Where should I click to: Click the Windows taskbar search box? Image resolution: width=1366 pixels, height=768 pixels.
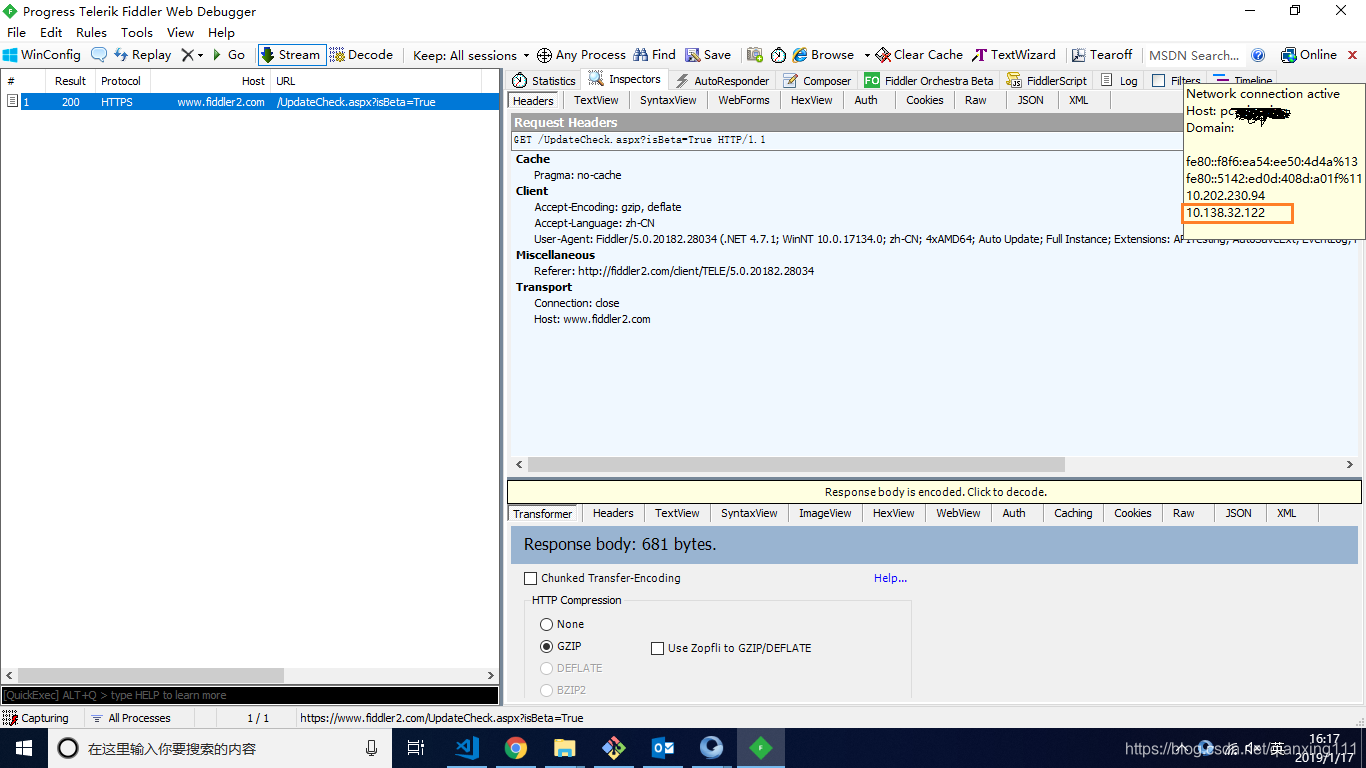(x=220, y=748)
